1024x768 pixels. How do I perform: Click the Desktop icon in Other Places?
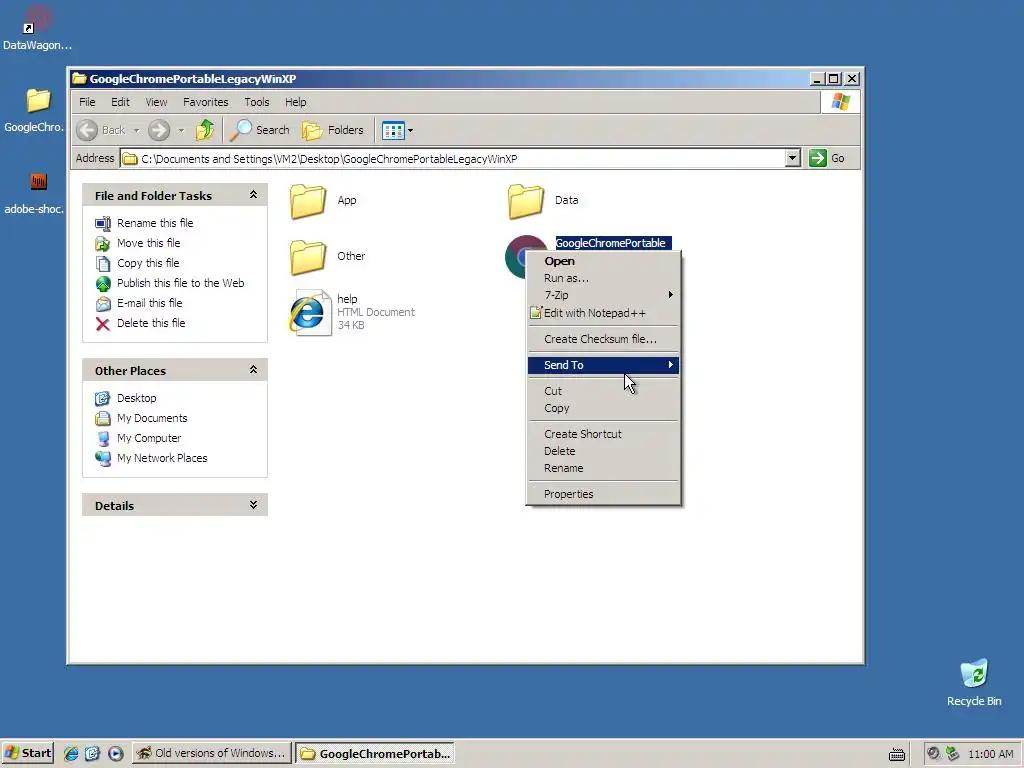click(x=103, y=398)
